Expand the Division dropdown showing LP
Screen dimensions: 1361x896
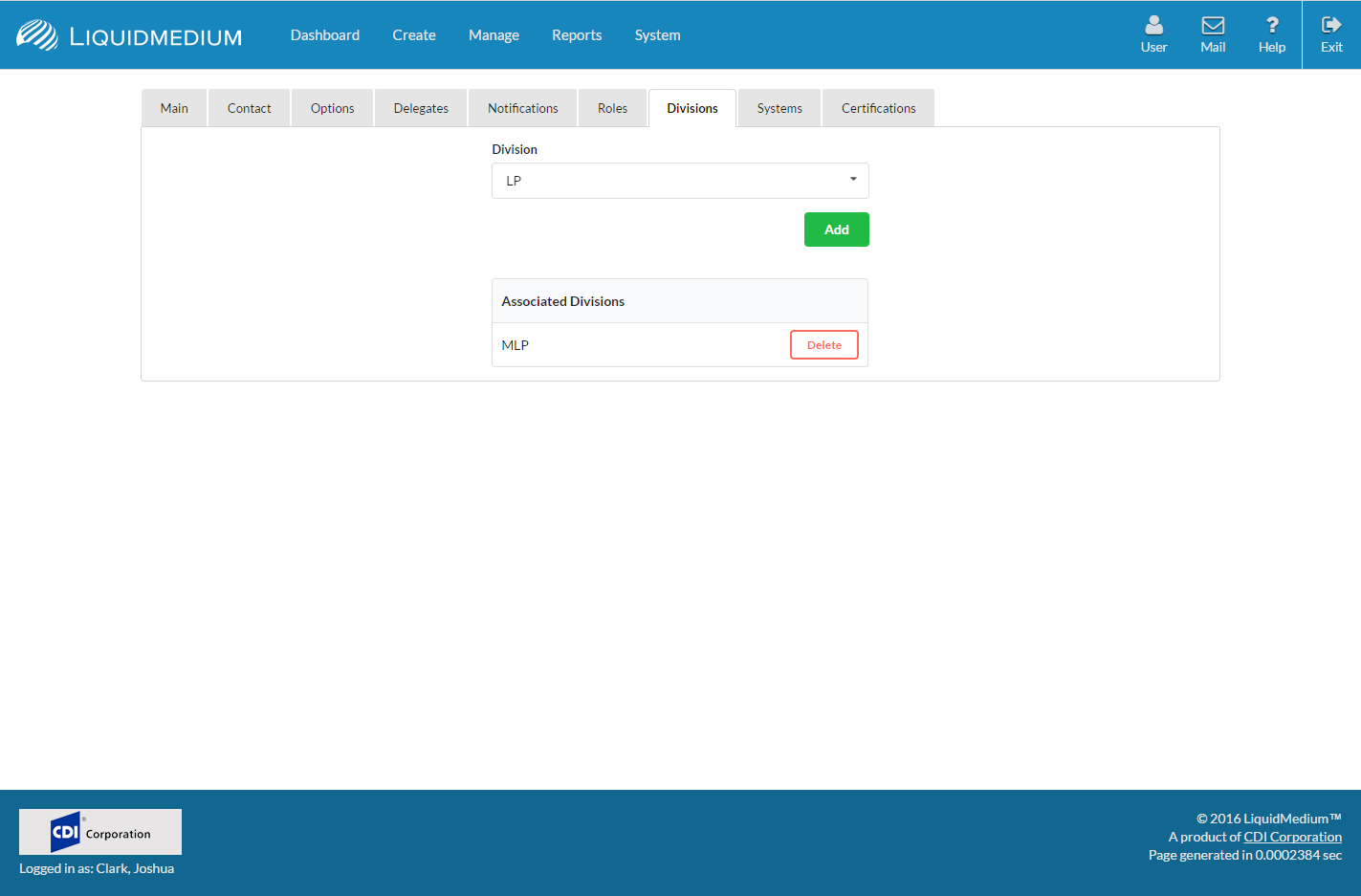pyautogui.click(x=680, y=181)
